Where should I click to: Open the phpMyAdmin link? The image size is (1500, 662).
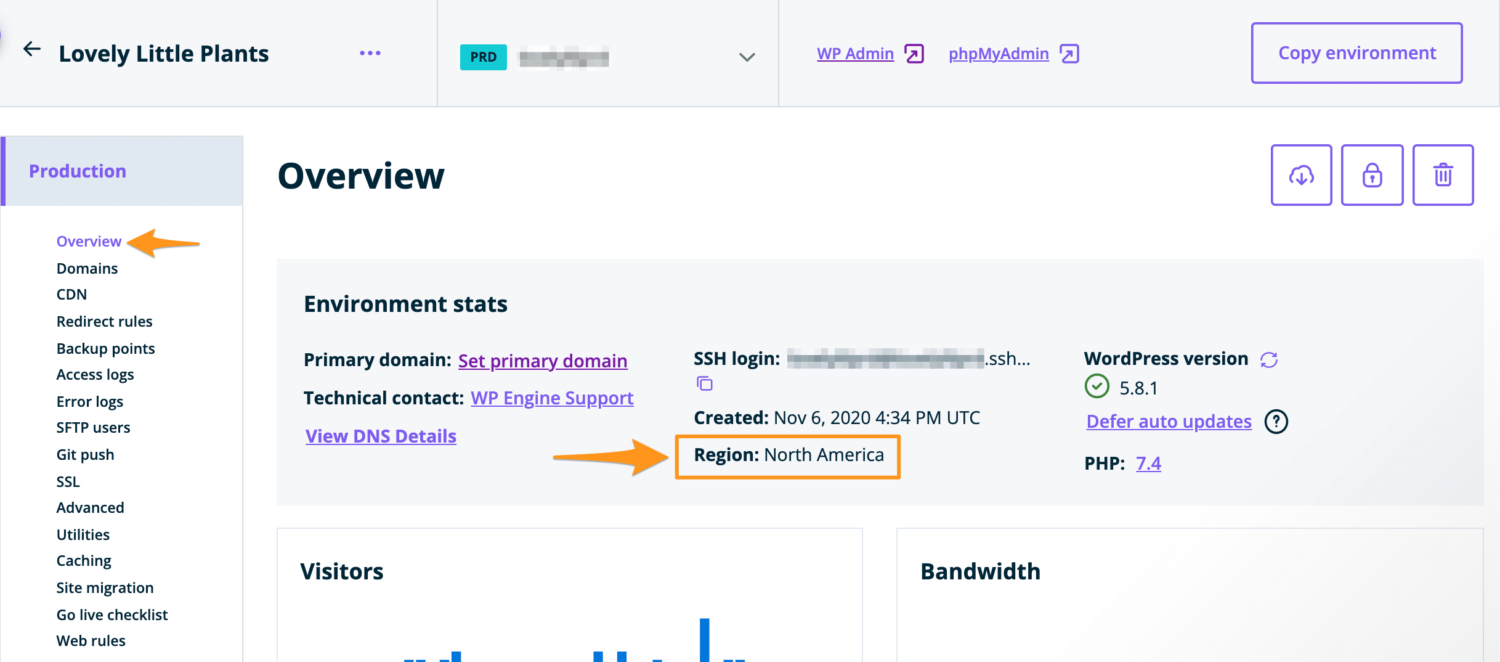[998, 54]
